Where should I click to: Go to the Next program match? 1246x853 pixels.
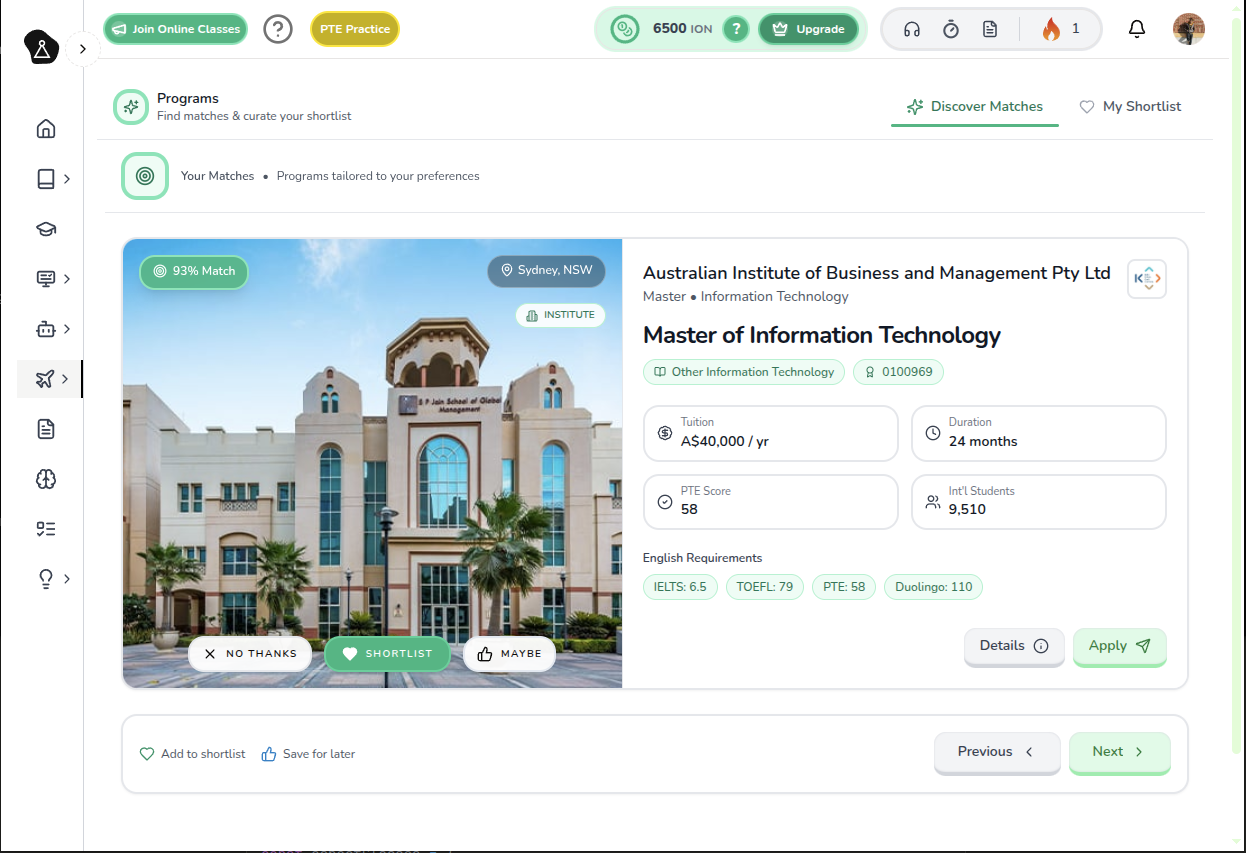pyautogui.click(x=1118, y=752)
